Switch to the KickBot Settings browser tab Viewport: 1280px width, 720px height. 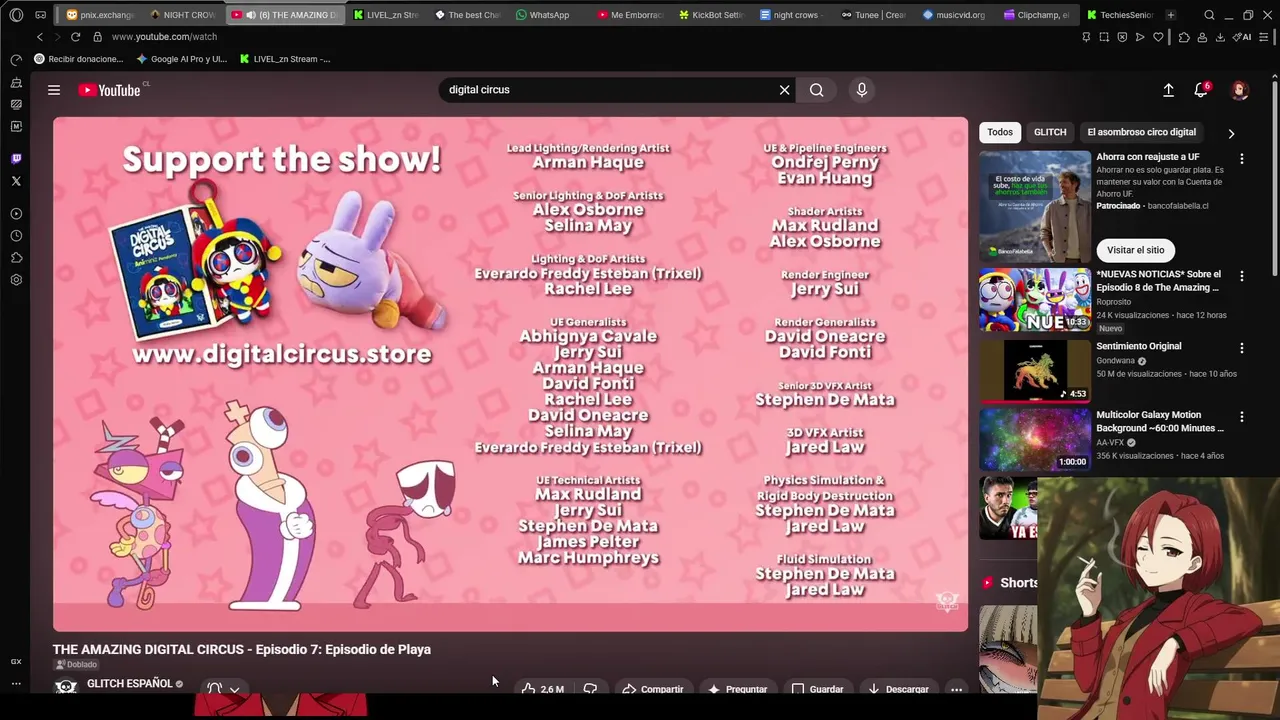tap(711, 15)
